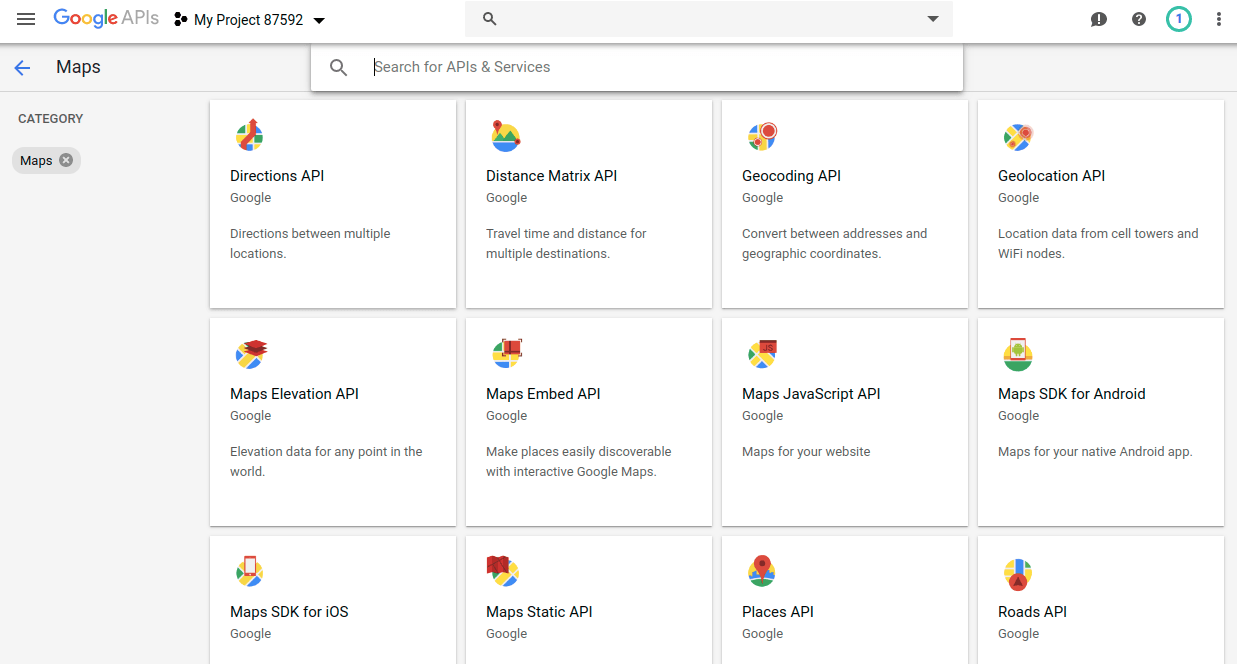Click the project hexagon dots icon
Screen dimensions: 1237x664
181,19
